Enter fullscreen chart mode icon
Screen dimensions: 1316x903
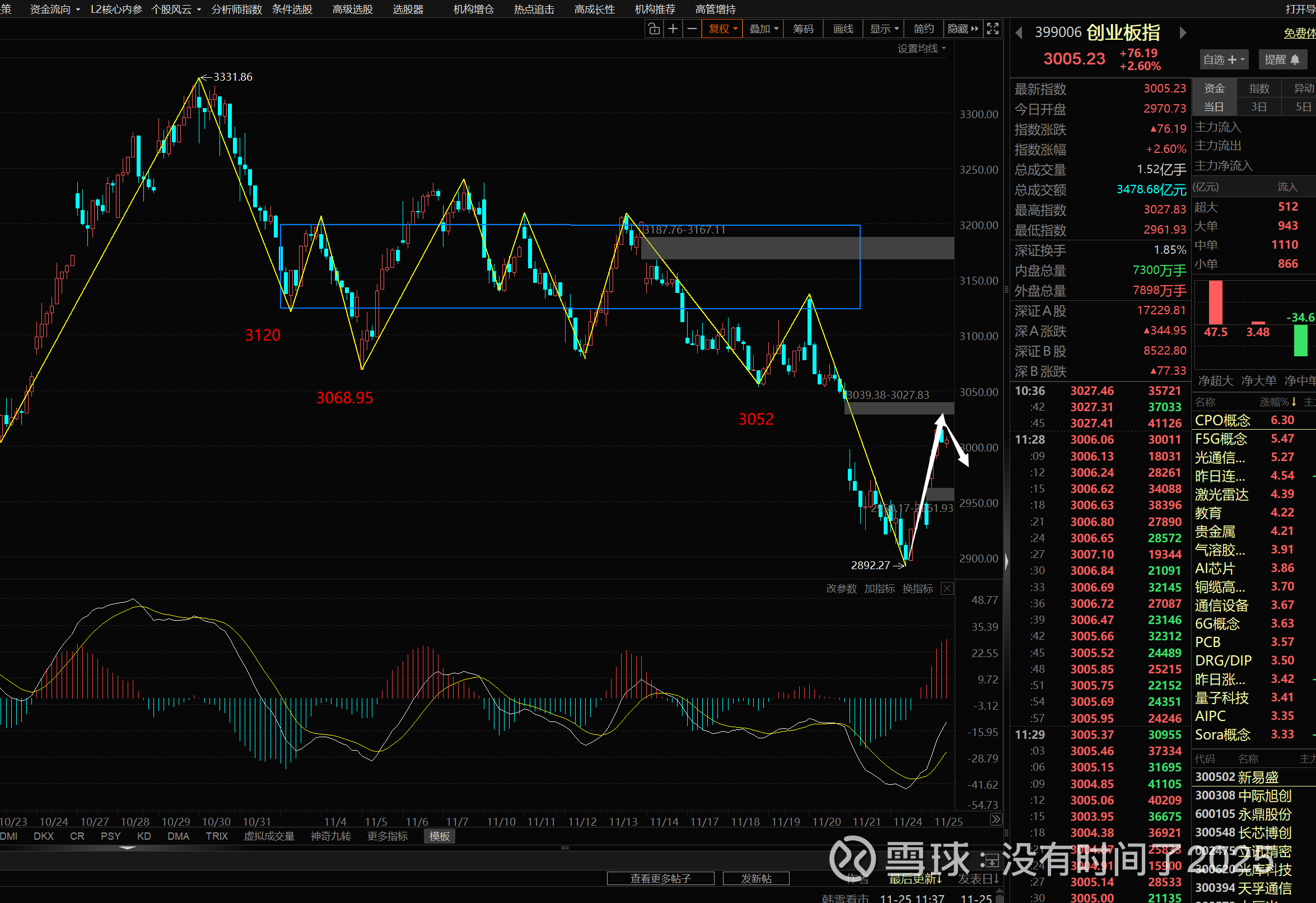click(x=993, y=29)
